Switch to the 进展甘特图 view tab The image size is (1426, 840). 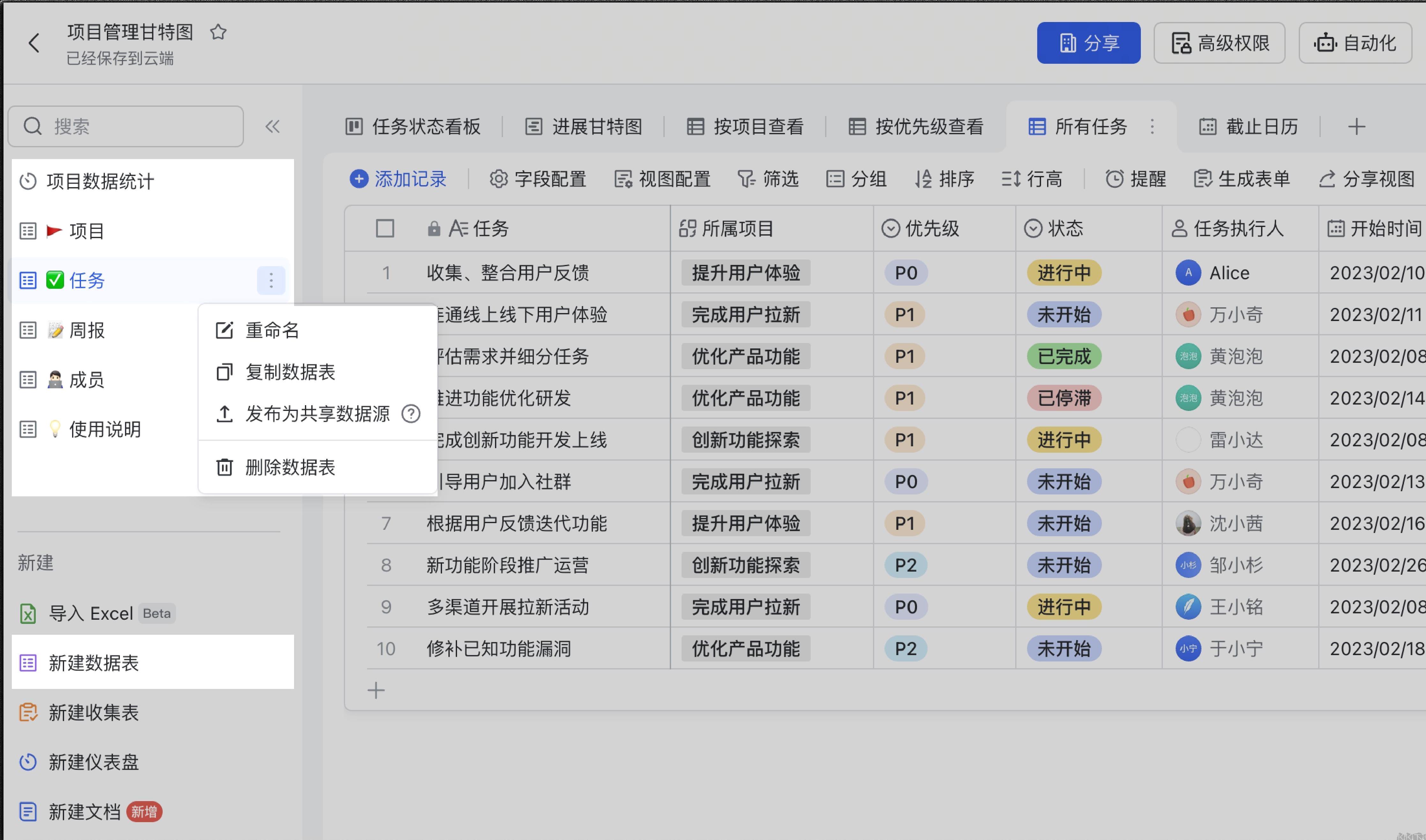pos(583,126)
